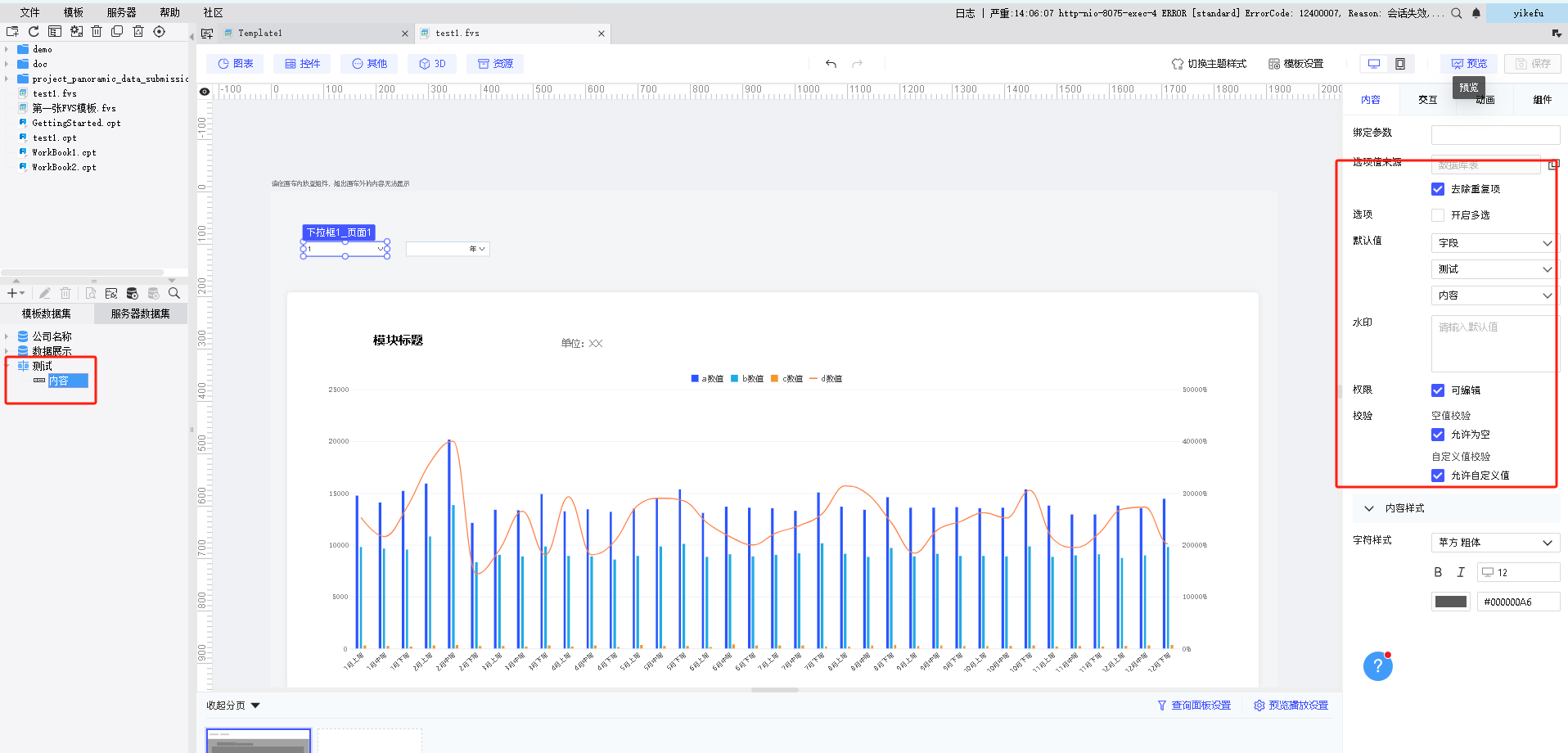Image resolution: width=1568 pixels, height=753 pixels.
Task: Collapse the 内容样式 section
Action: (x=1369, y=508)
